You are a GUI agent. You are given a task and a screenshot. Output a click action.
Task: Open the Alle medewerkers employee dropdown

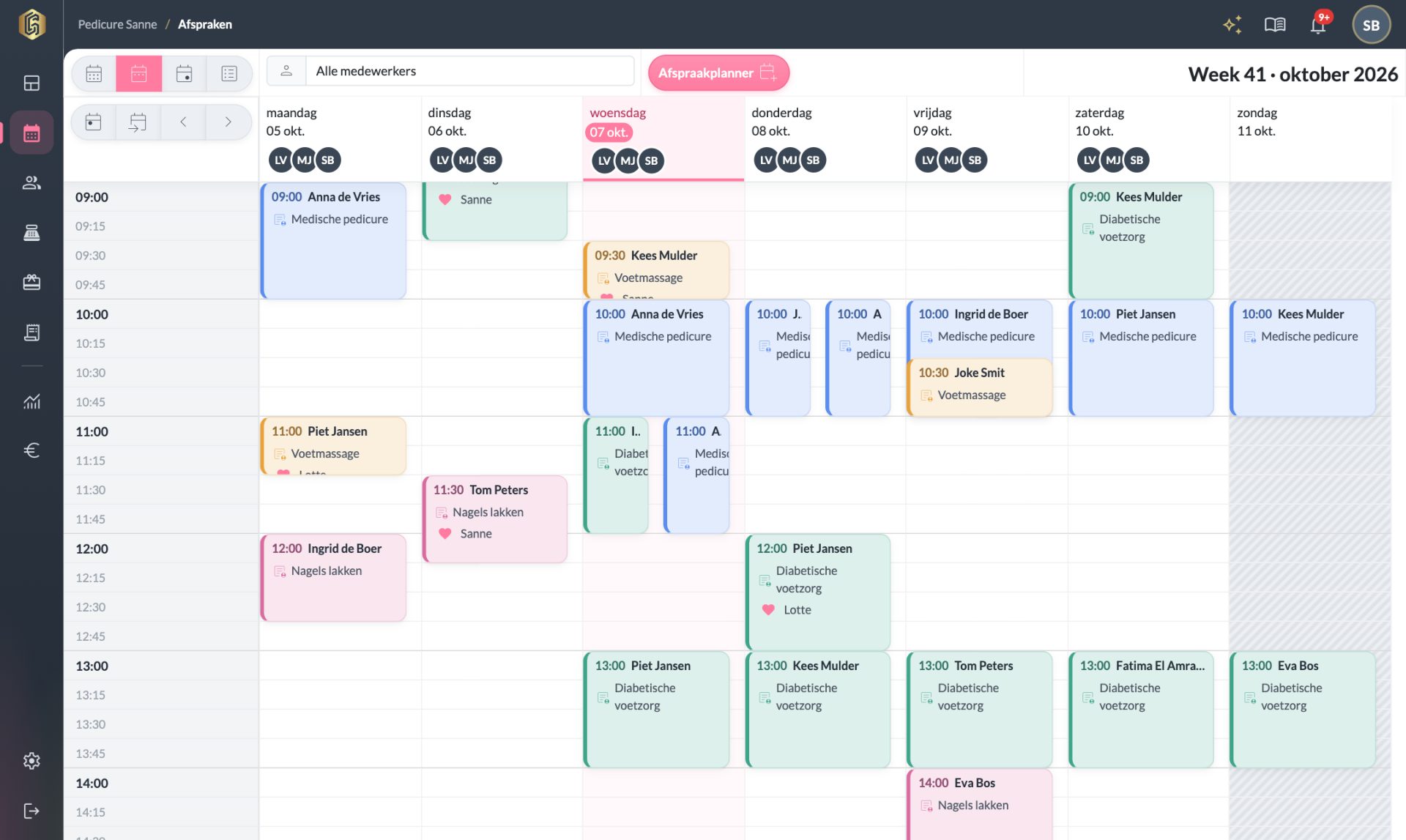click(x=450, y=71)
